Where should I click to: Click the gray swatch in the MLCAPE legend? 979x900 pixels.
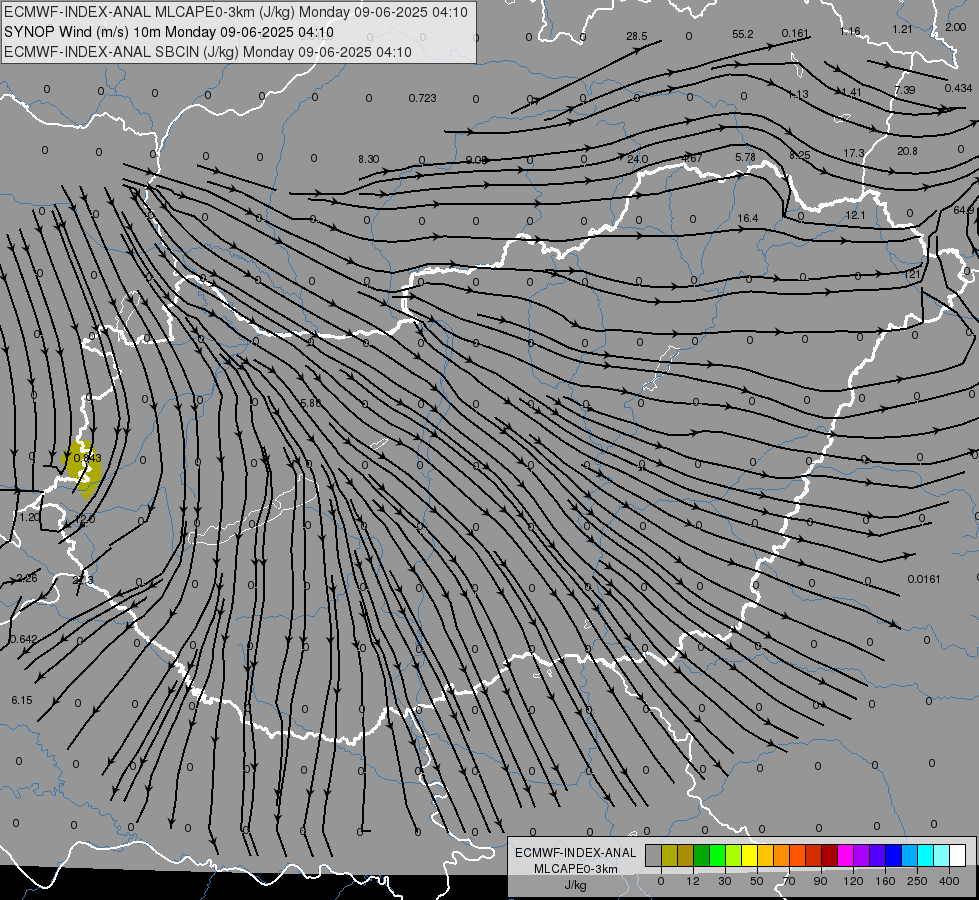(654, 855)
